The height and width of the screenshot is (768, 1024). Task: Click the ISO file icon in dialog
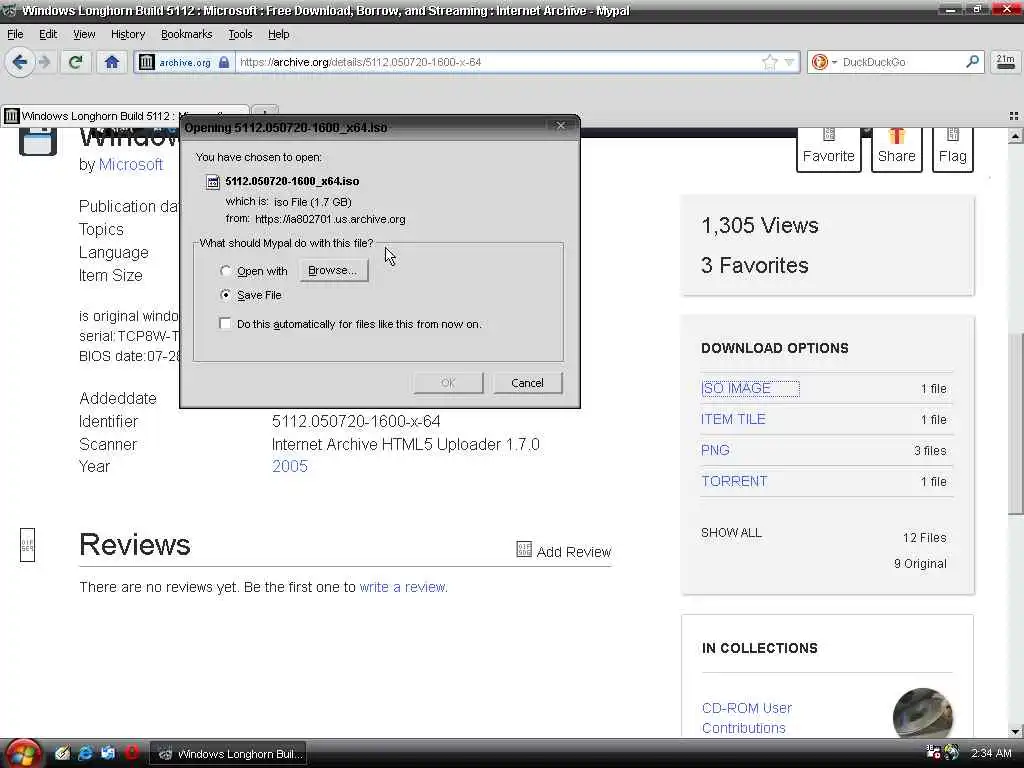213,182
